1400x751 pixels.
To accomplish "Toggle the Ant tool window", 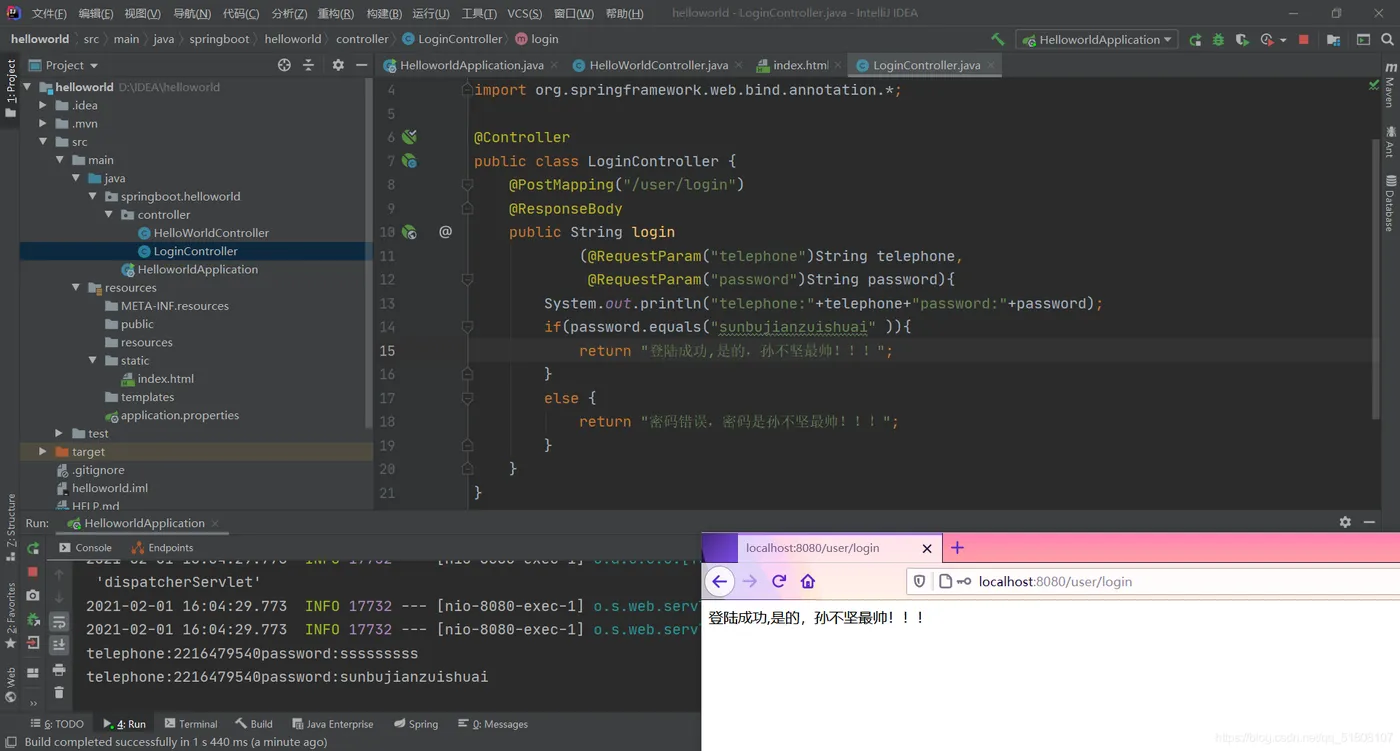I will (x=1389, y=141).
